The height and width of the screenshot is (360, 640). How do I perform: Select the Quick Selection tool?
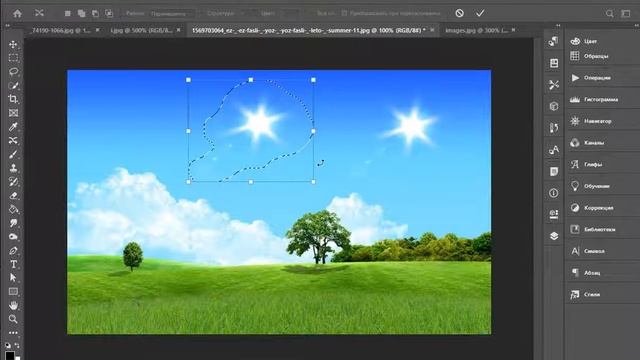click(13, 85)
